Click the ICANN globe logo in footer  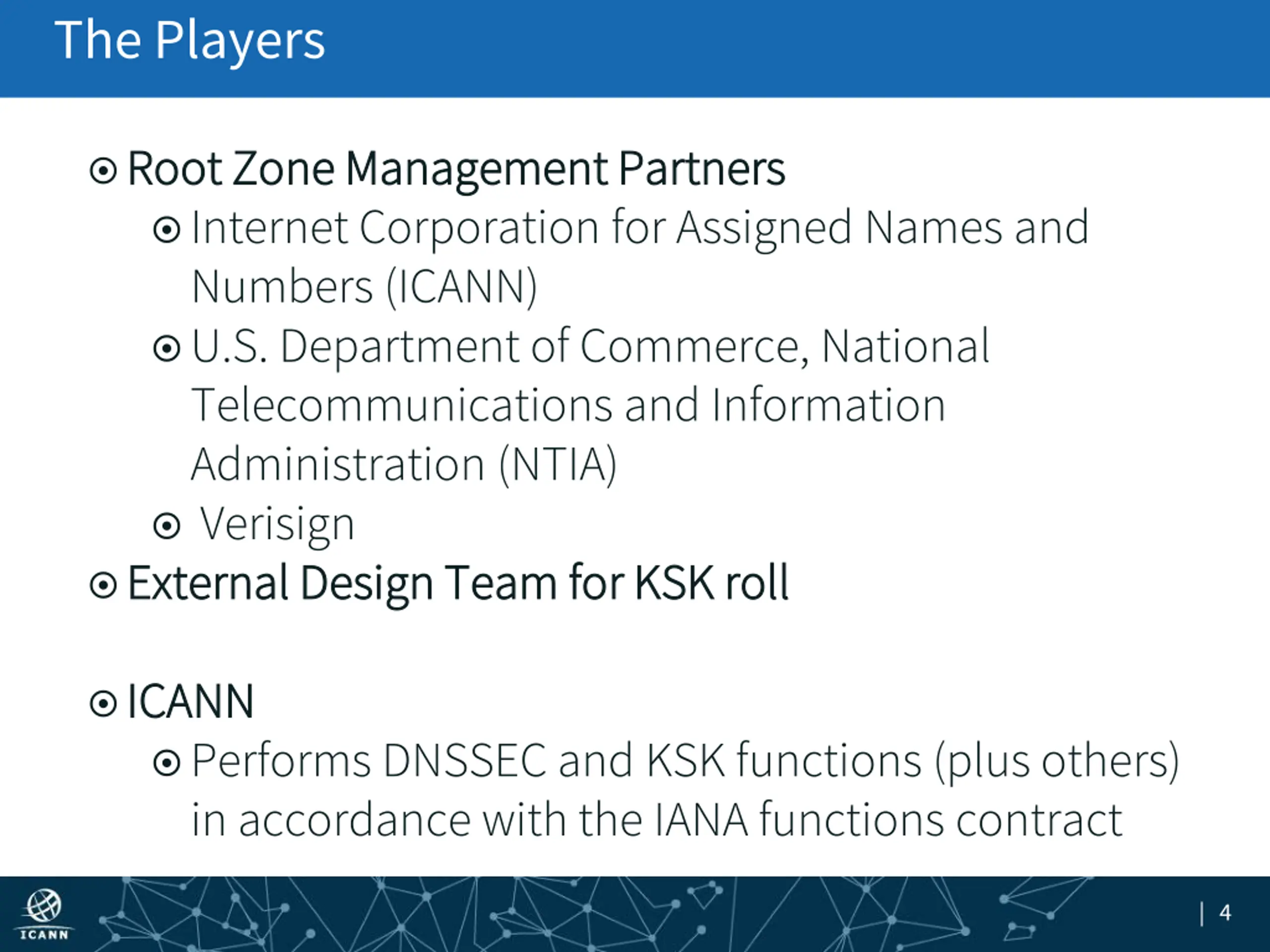pyautogui.click(x=44, y=914)
